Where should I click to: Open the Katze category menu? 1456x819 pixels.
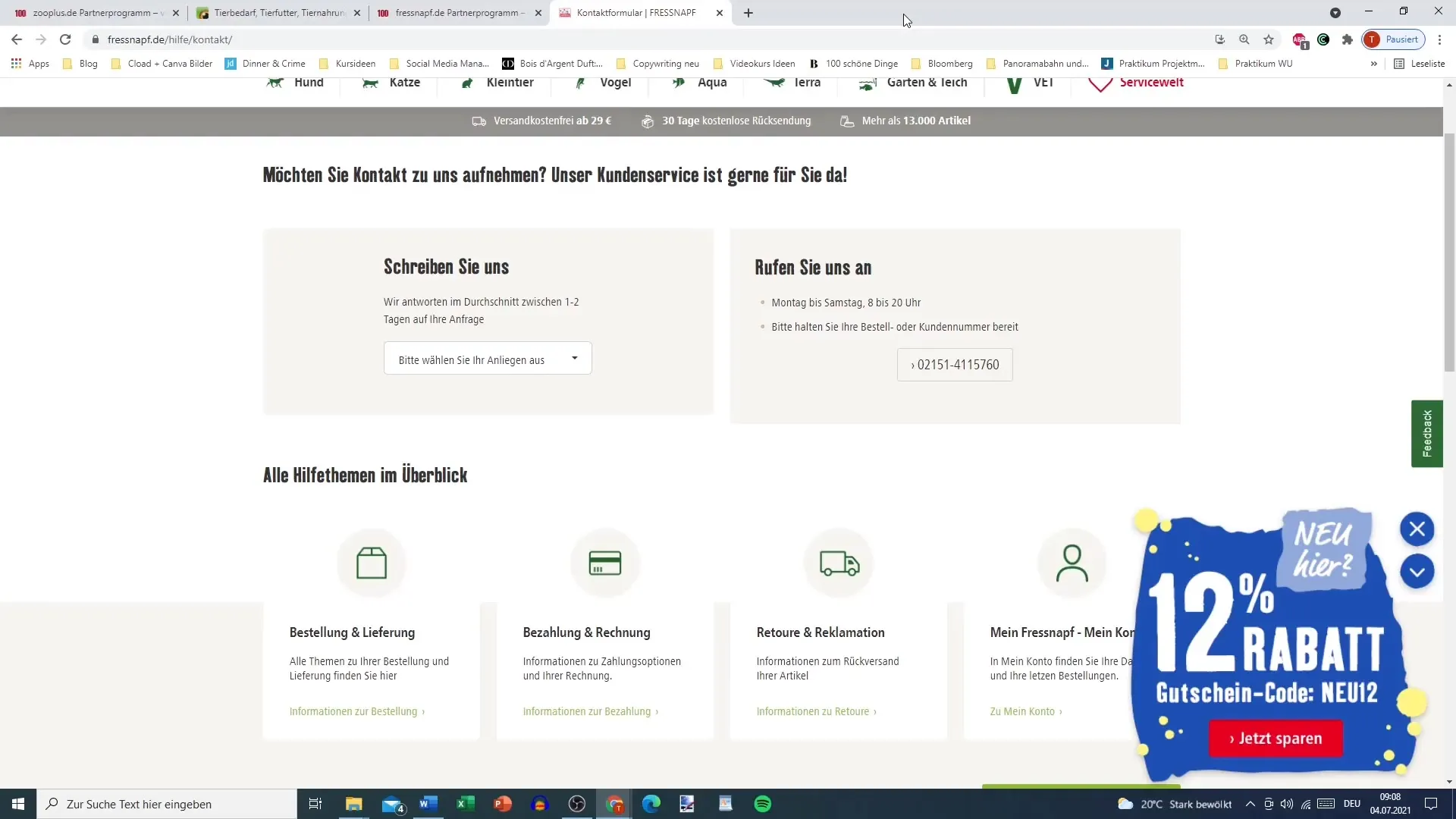(x=391, y=83)
